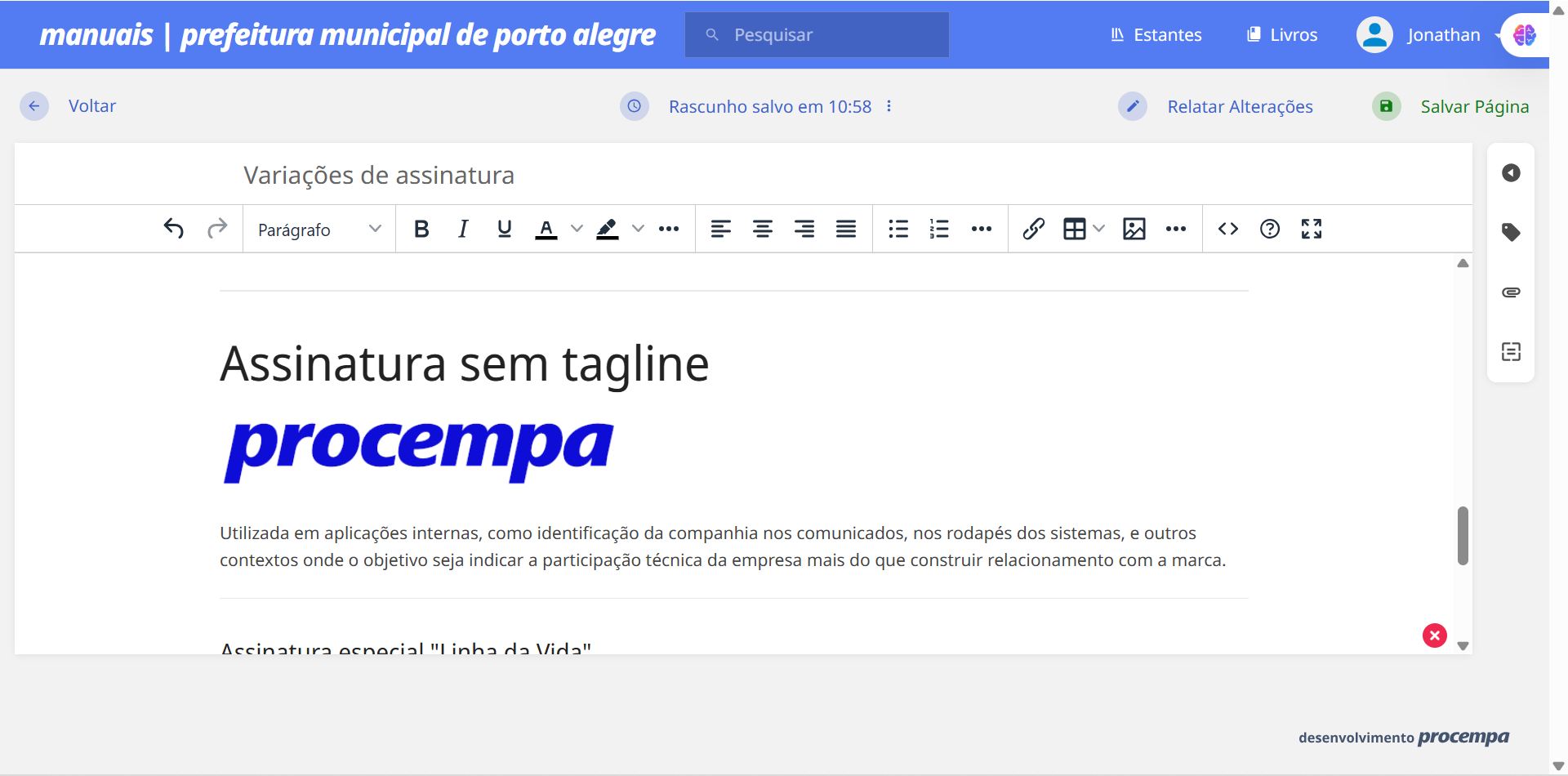Screen dimensions: 1568x776
Task: Center align the paragraph
Action: pos(763,229)
